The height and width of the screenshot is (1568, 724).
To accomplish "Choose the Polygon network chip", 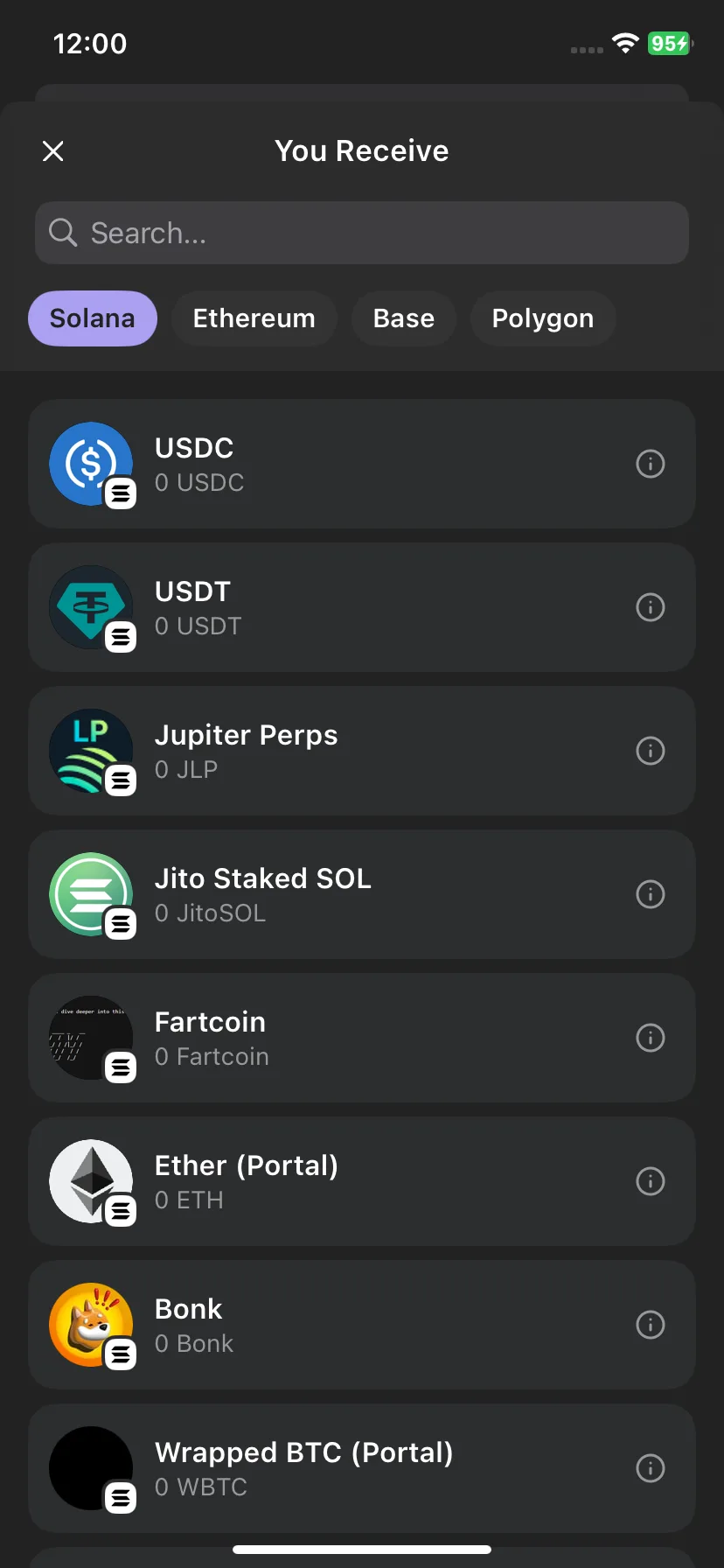I will click(543, 318).
